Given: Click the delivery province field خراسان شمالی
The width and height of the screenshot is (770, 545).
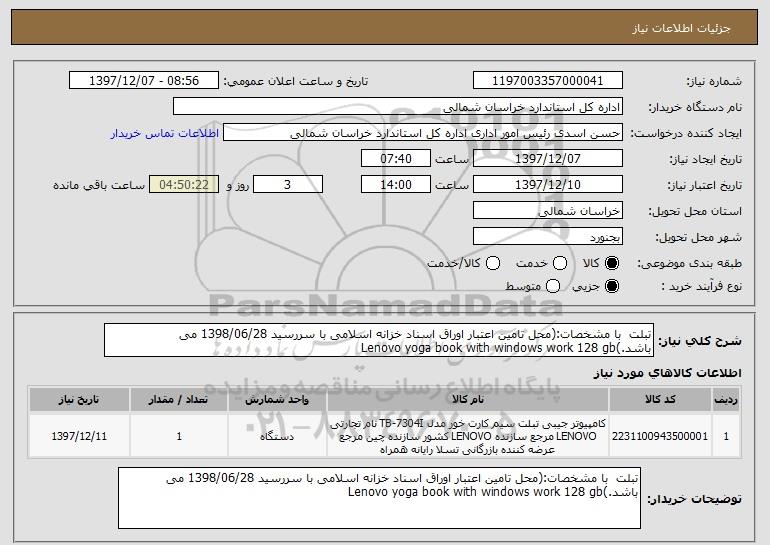Looking at the screenshot, I should pos(548,211).
